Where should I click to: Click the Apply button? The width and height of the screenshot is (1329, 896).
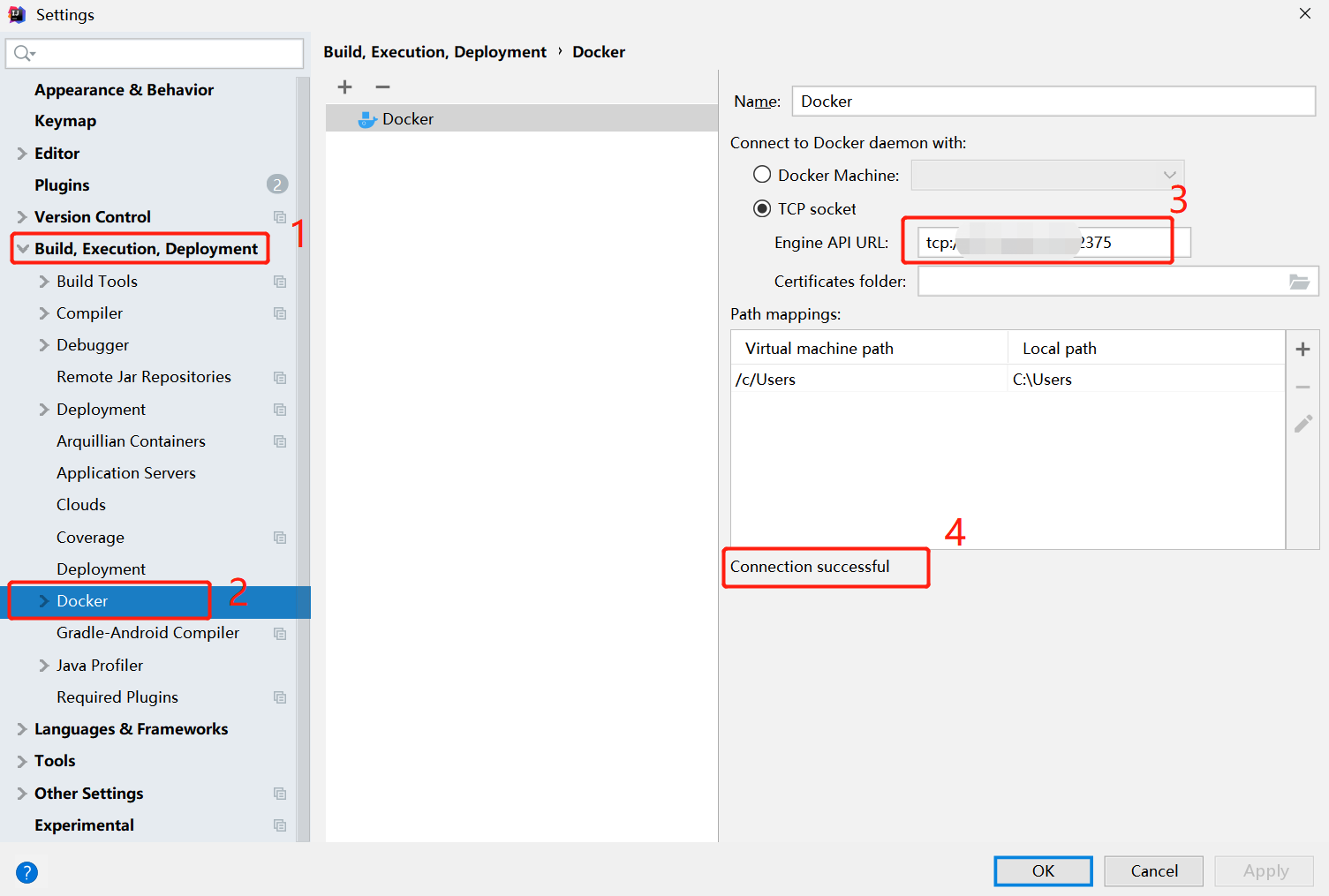point(1265,871)
